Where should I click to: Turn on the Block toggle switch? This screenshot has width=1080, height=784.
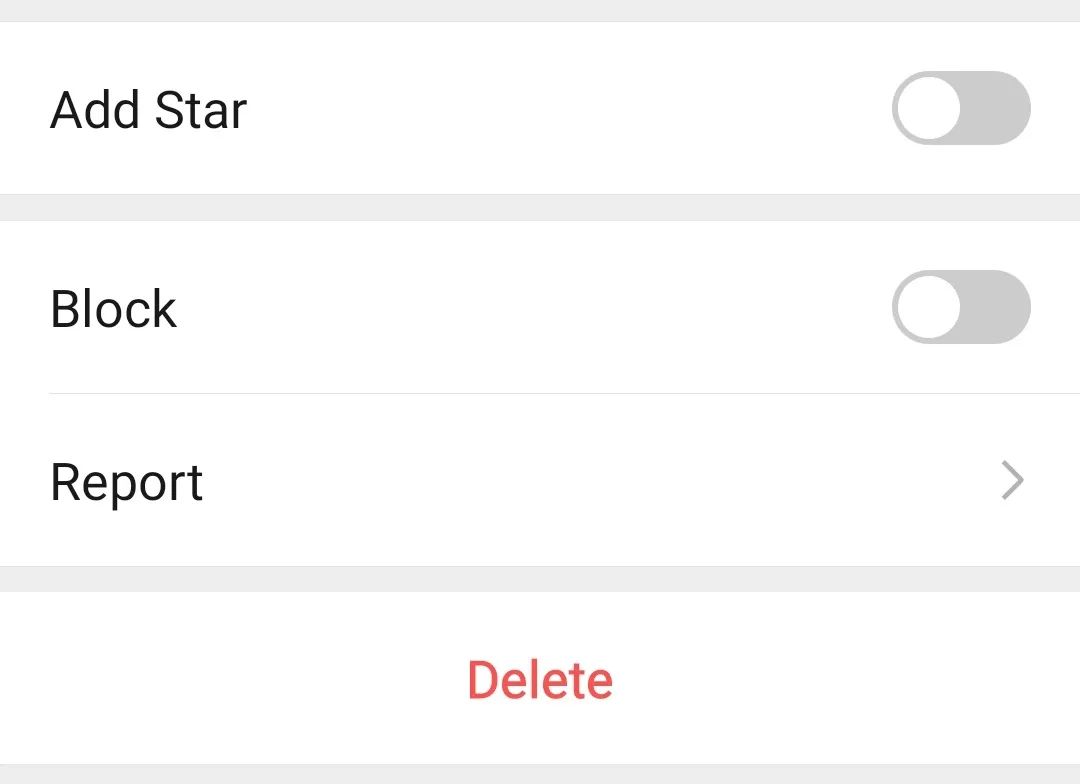point(961,307)
